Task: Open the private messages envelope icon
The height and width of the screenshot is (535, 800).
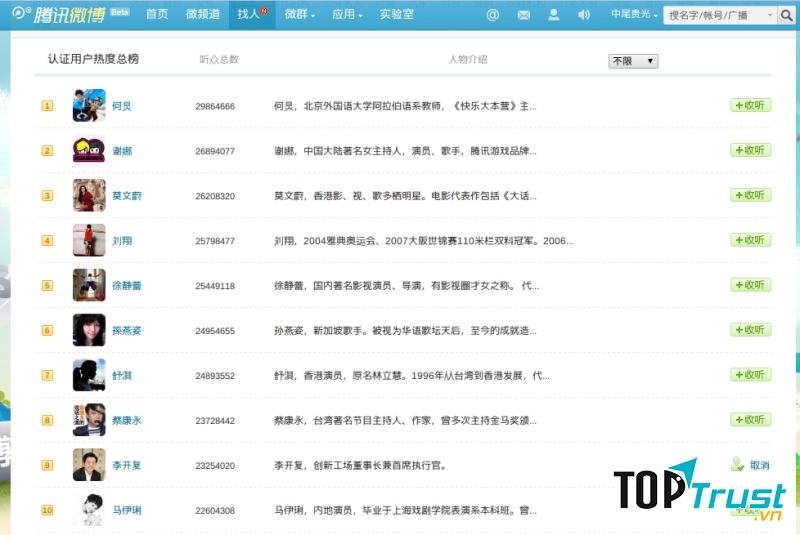Action: [523, 15]
